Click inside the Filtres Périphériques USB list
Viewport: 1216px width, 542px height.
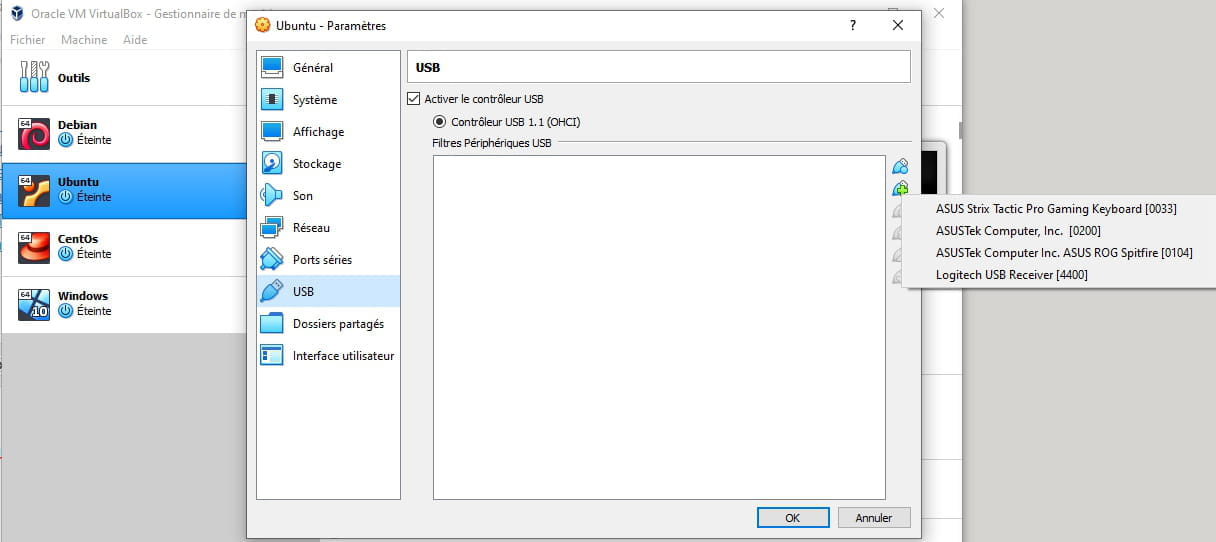659,327
